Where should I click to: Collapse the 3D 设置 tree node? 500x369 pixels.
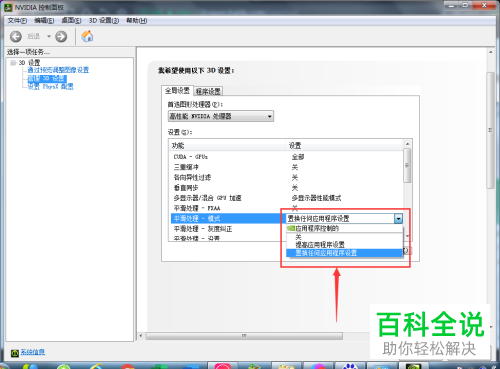[13, 63]
